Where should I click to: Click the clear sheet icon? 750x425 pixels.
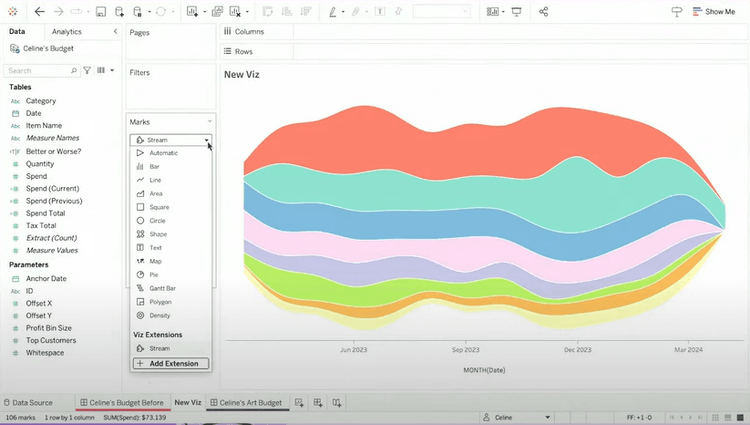pos(235,12)
